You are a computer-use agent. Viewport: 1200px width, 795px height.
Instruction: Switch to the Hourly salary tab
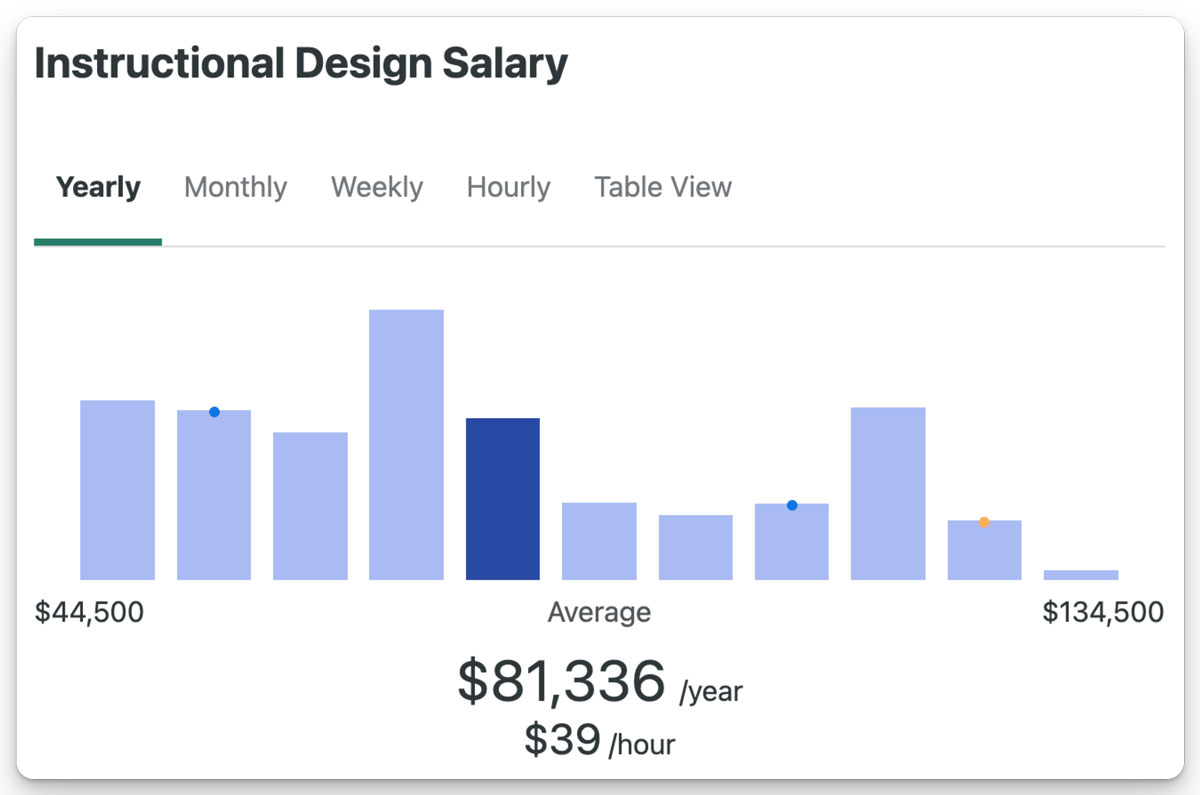508,187
